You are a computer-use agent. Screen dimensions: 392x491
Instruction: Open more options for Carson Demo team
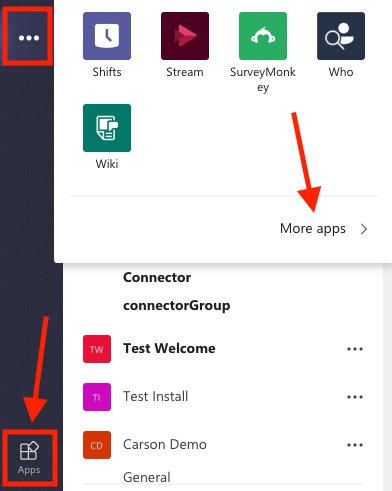click(x=355, y=445)
